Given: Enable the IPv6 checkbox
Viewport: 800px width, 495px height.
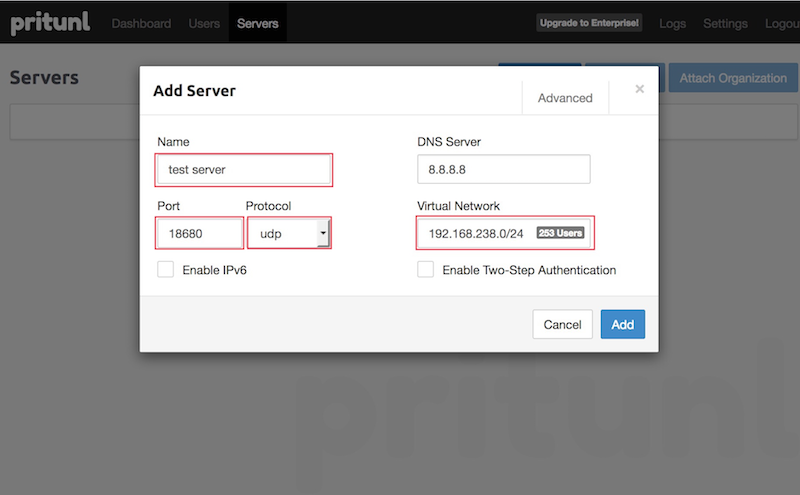Looking at the screenshot, I should 166,270.
